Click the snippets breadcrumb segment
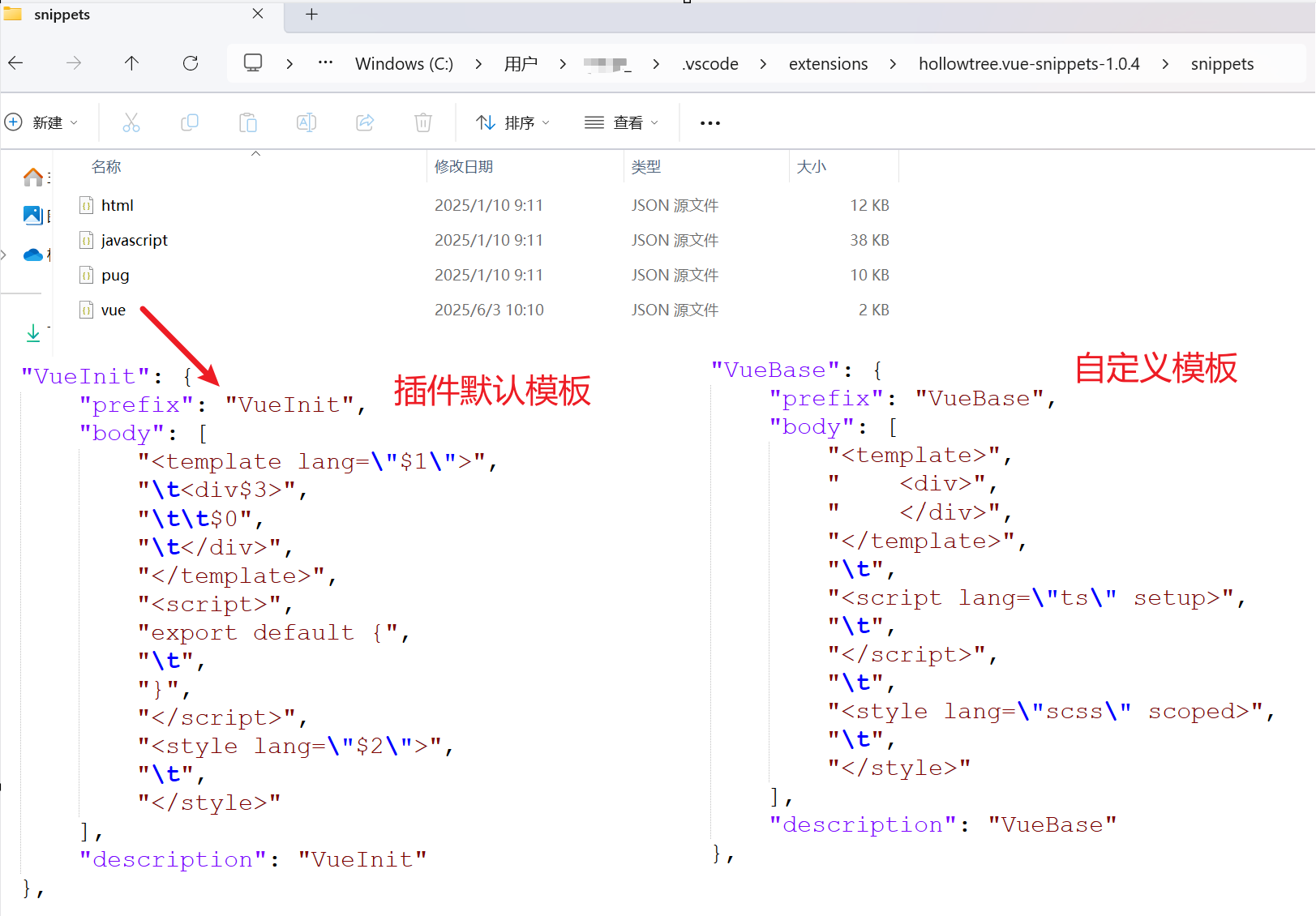 1222,63
